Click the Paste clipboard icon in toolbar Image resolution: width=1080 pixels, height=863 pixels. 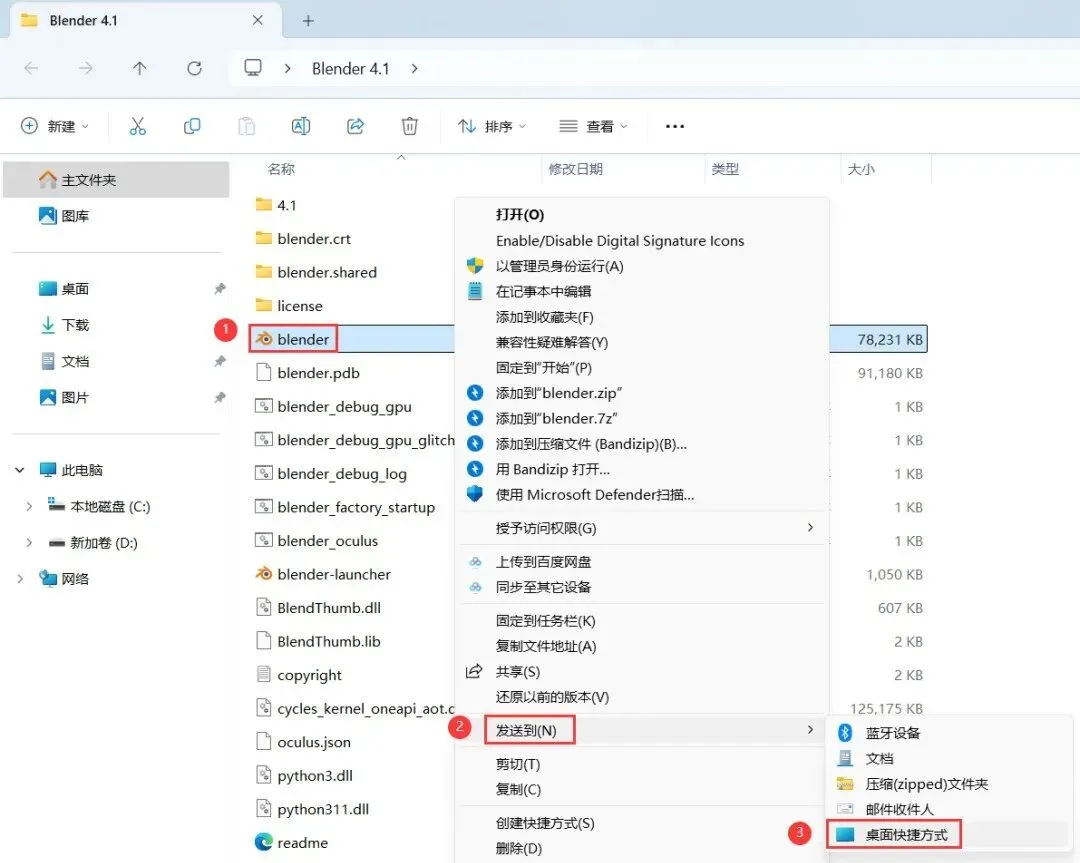pyautogui.click(x=247, y=126)
